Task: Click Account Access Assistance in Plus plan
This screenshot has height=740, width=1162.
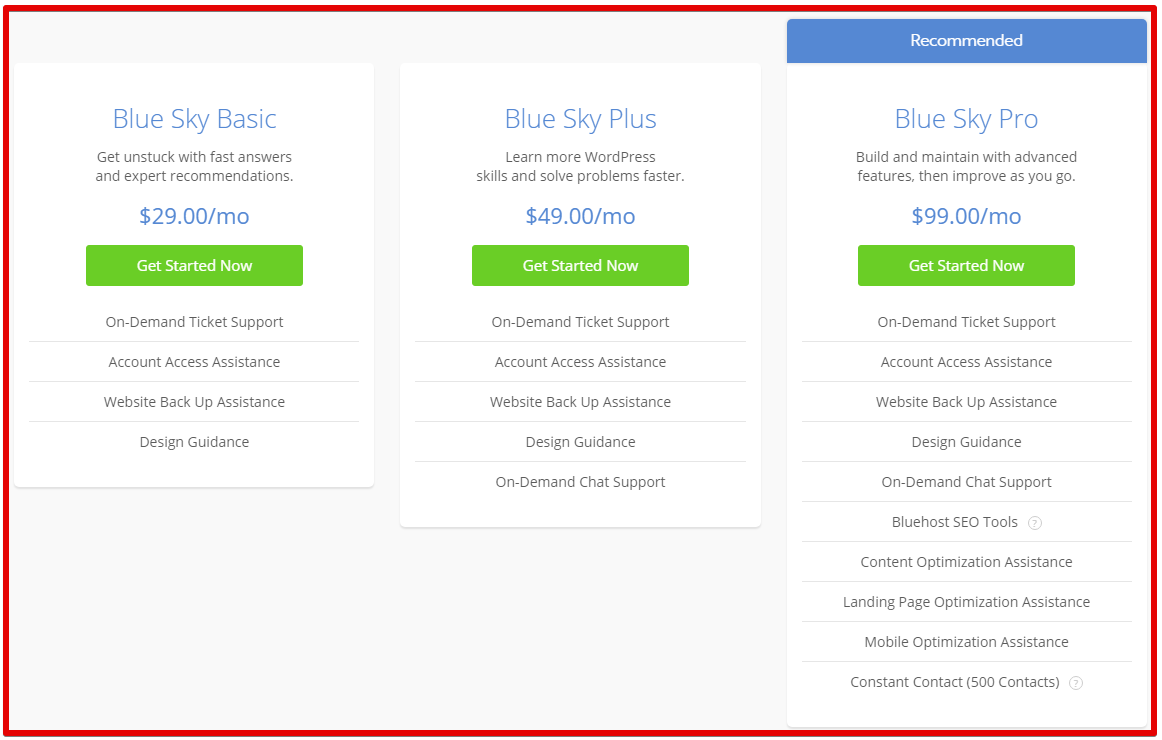Action: point(580,362)
